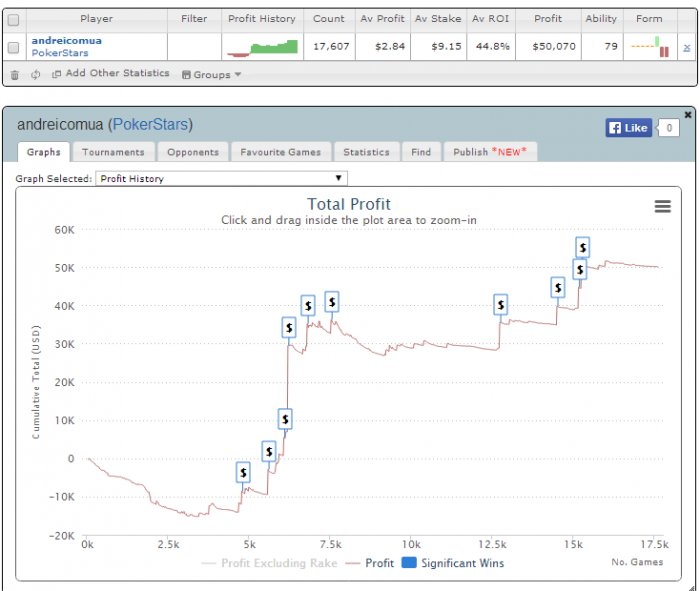Screen dimensions: 700x591
Task: Expand the Groups dropdown
Action: pos(211,74)
